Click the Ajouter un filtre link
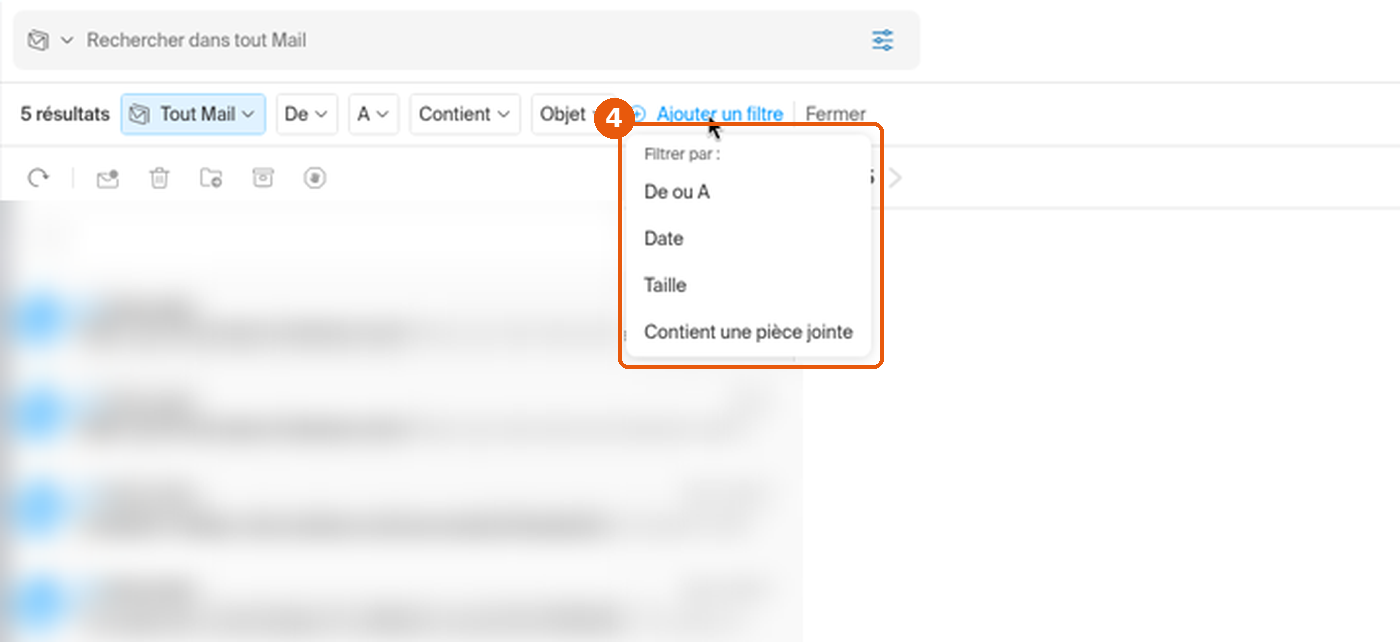Screen dimensions: 1400x642 (719, 114)
